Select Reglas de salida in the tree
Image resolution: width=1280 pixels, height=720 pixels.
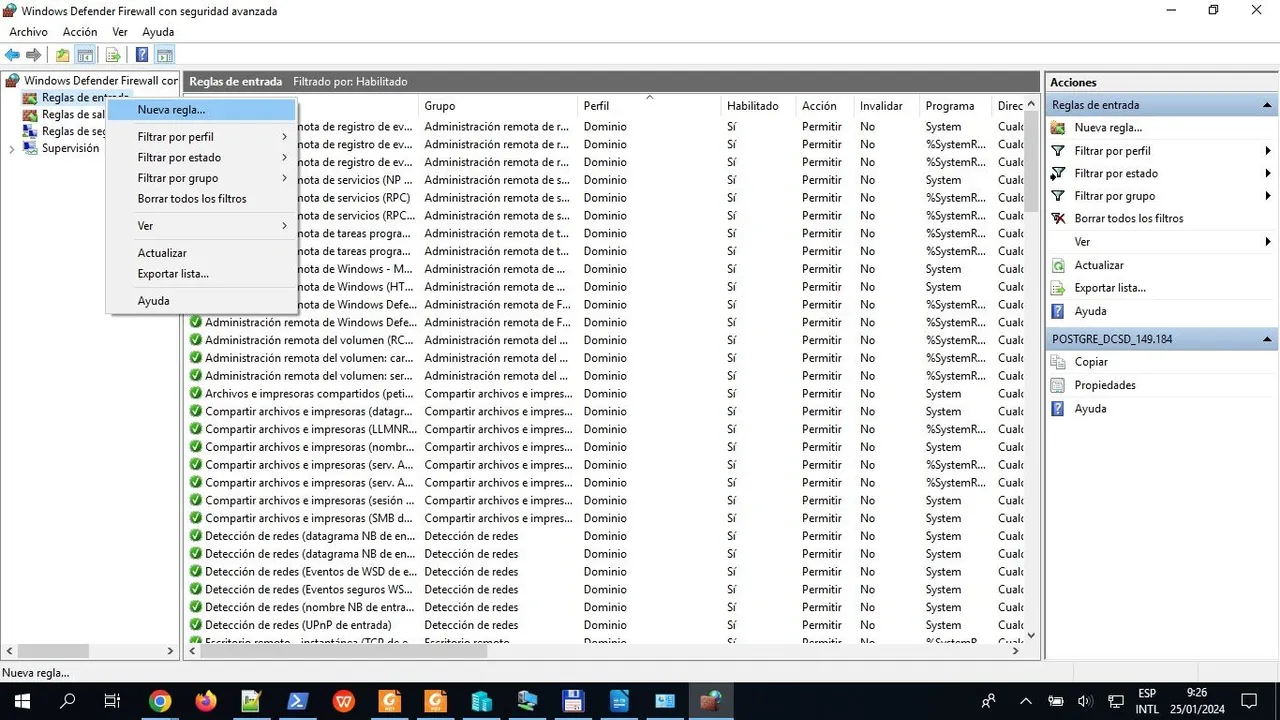73,114
